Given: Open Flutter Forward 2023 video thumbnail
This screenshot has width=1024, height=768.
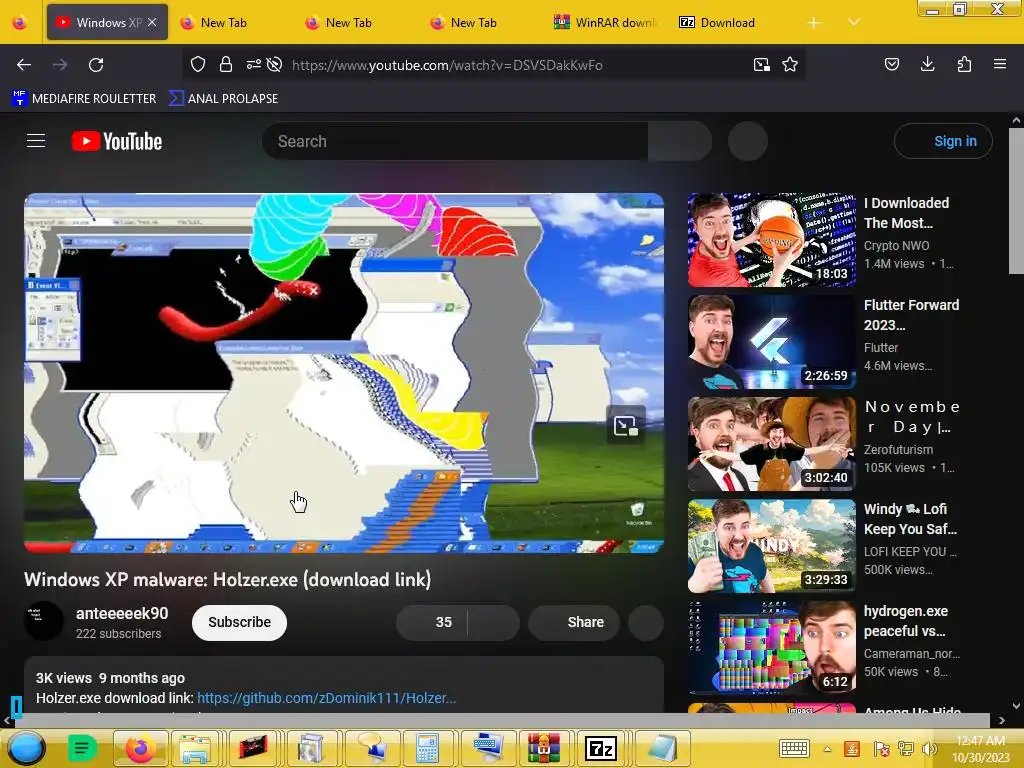Looking at the screenshot, I should click(772, 342).
